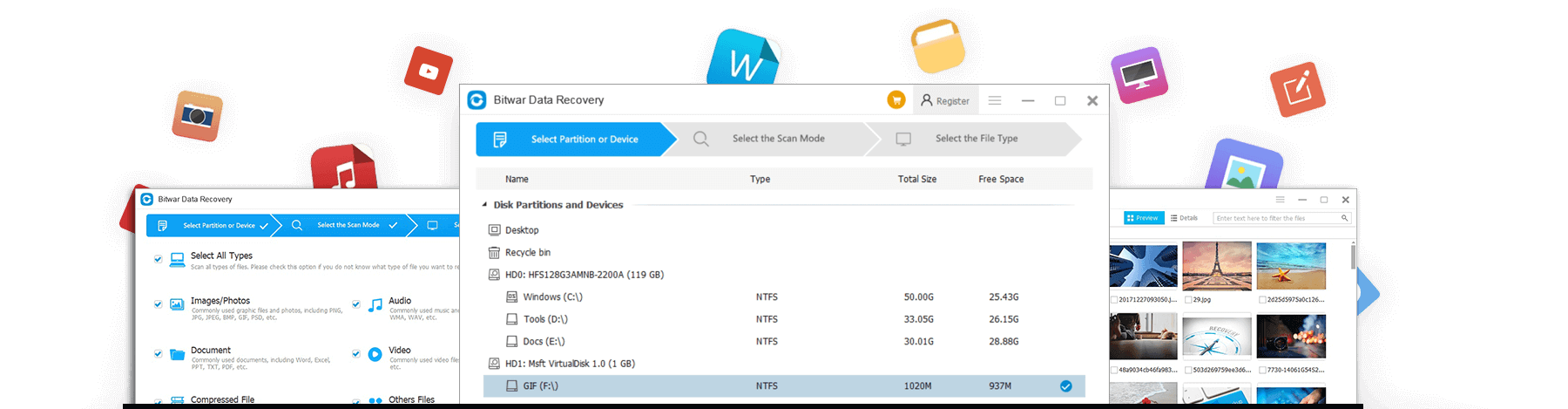This screenshot has height=409, width=1568.
Task: Click the Windows (C:\) drive icon
Action: click(x=512, y=297)
